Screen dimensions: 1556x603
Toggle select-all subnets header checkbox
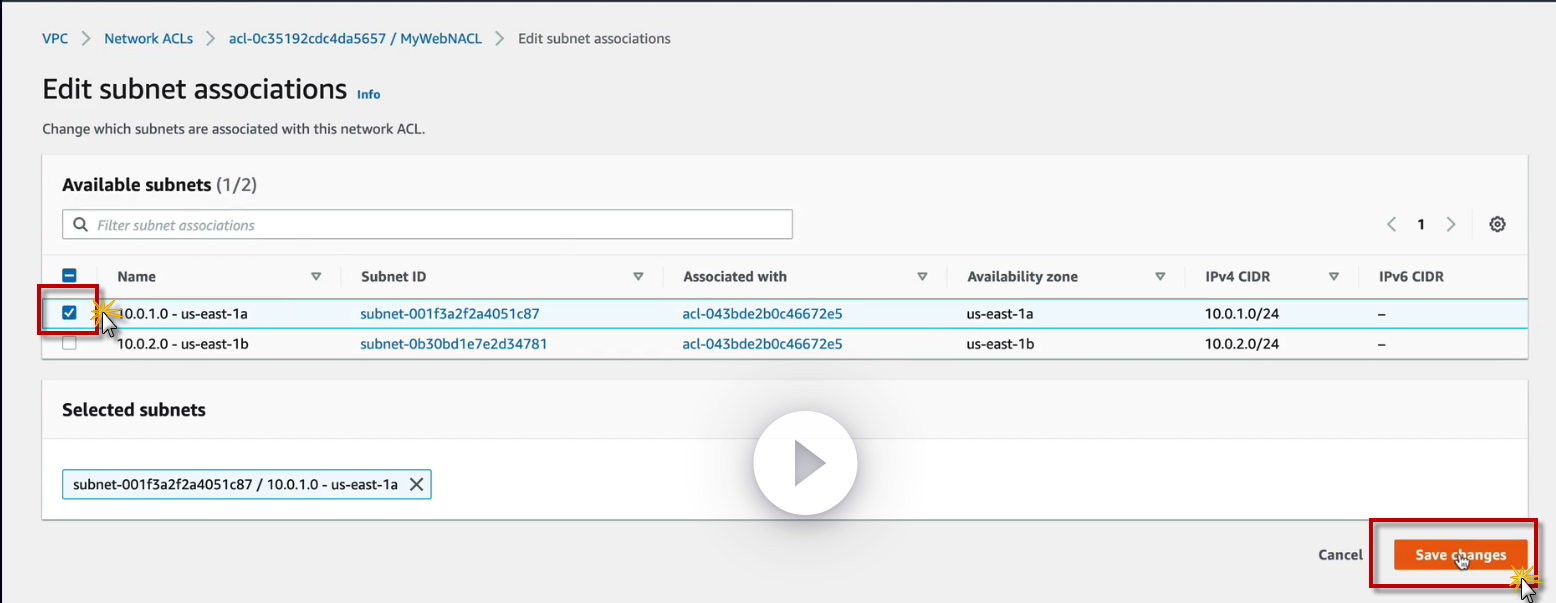[x=69, y=276]
